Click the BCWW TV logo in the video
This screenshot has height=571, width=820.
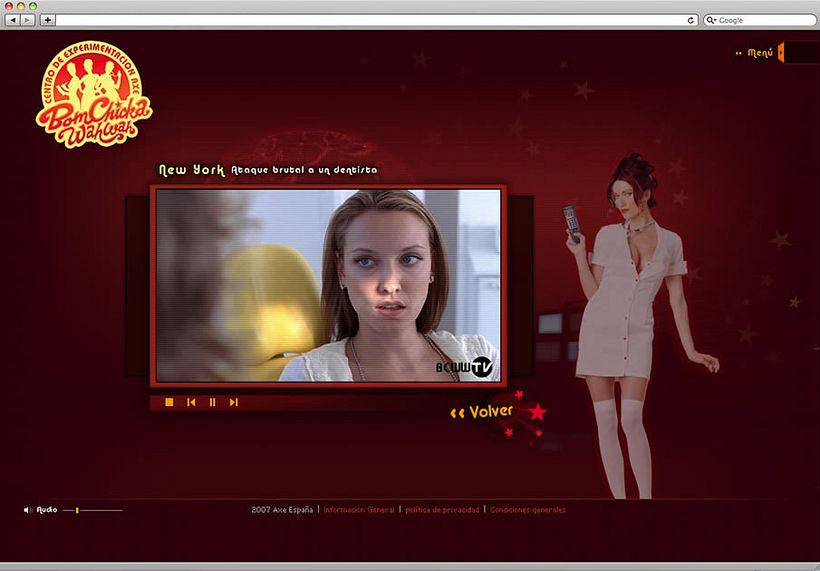pyautogui.click(x=464, y=367)
